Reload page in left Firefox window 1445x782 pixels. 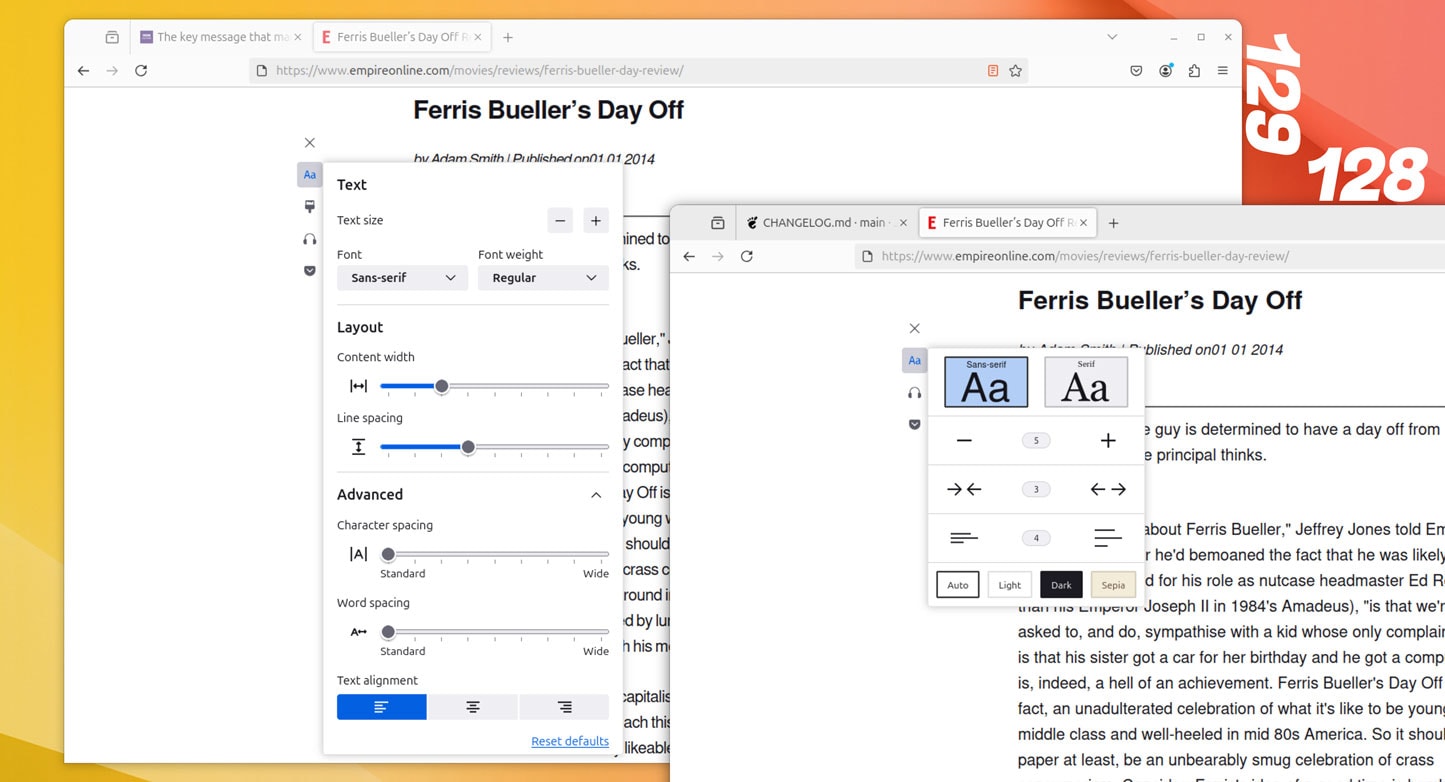click(x=141, y=71)
